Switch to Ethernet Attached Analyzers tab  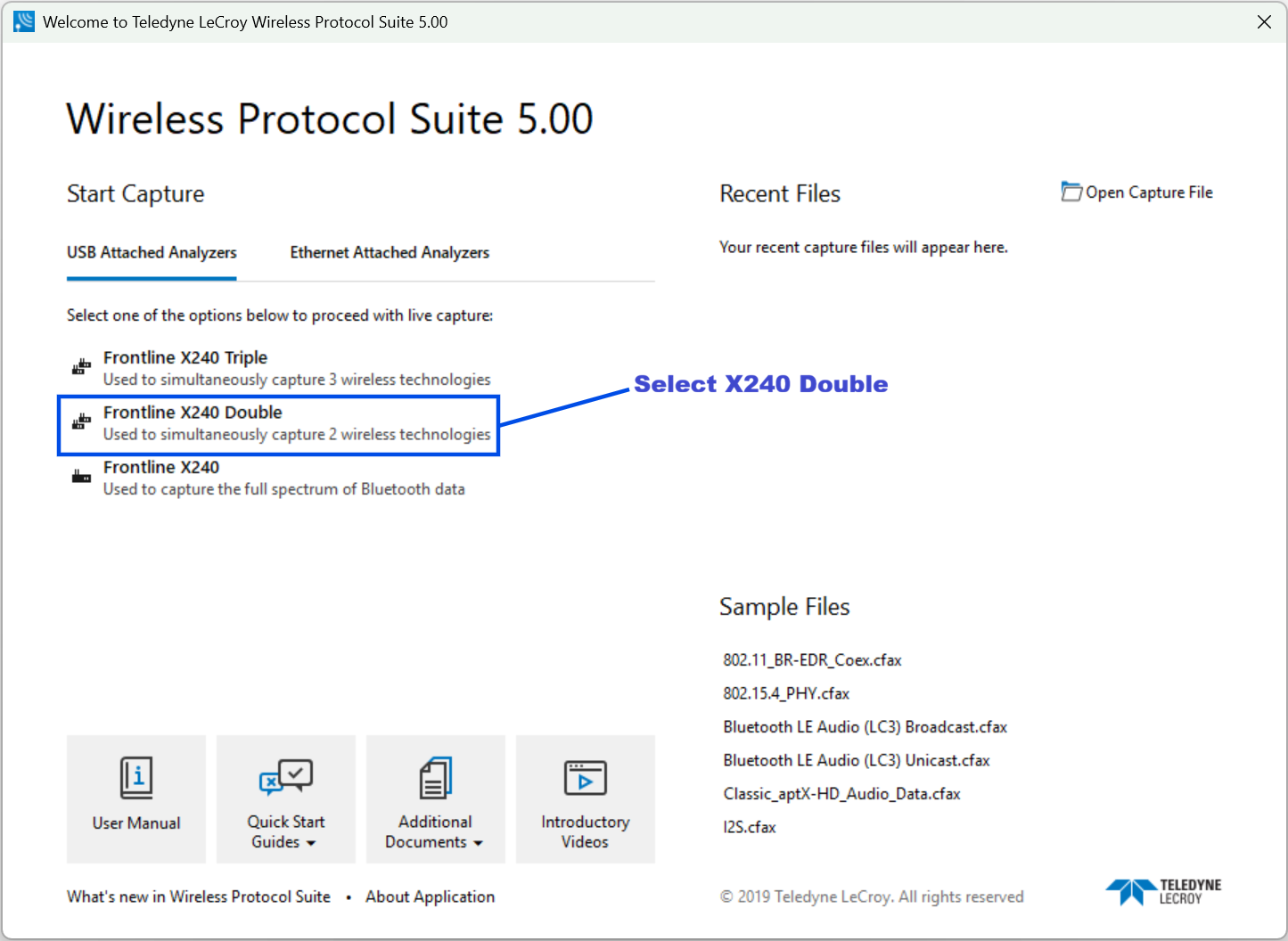point(390,253)
